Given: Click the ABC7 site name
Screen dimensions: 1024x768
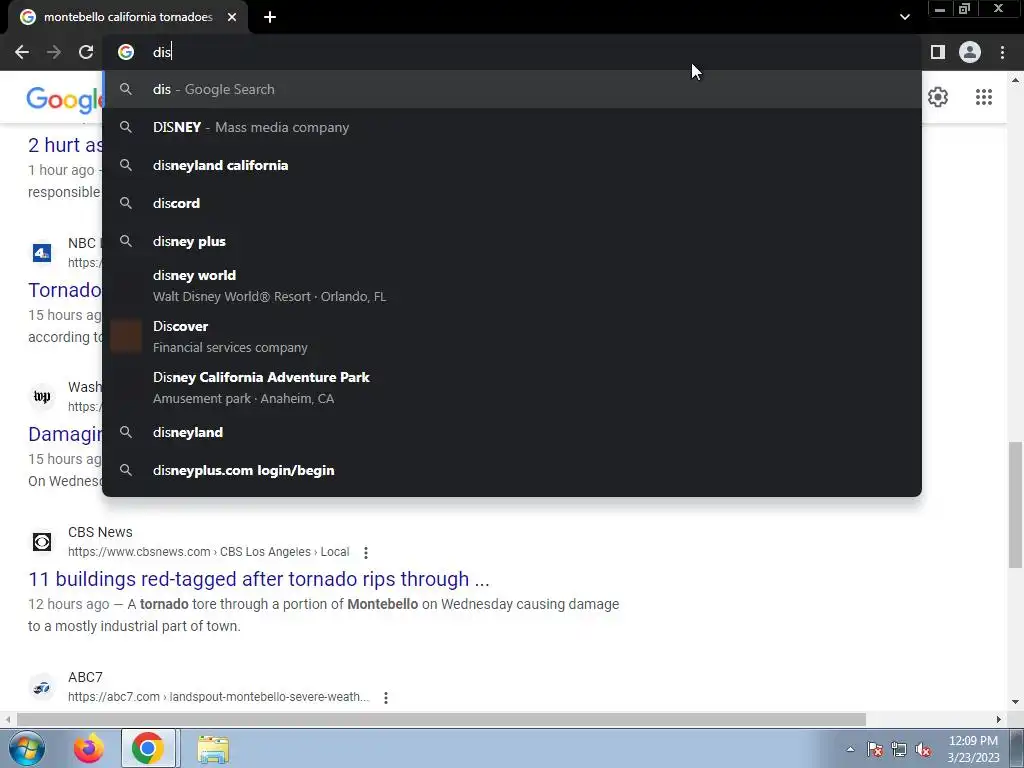Looking at the screenshot, I should pos(85,677).
